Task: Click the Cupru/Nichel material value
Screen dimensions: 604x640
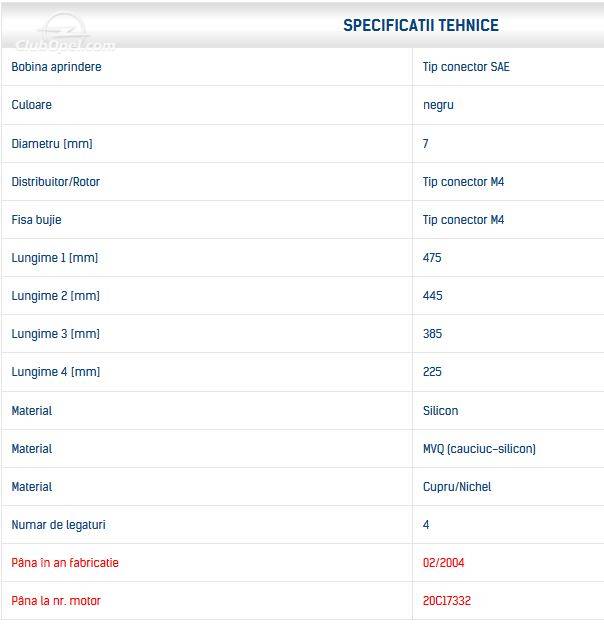Action: point(457,487)
